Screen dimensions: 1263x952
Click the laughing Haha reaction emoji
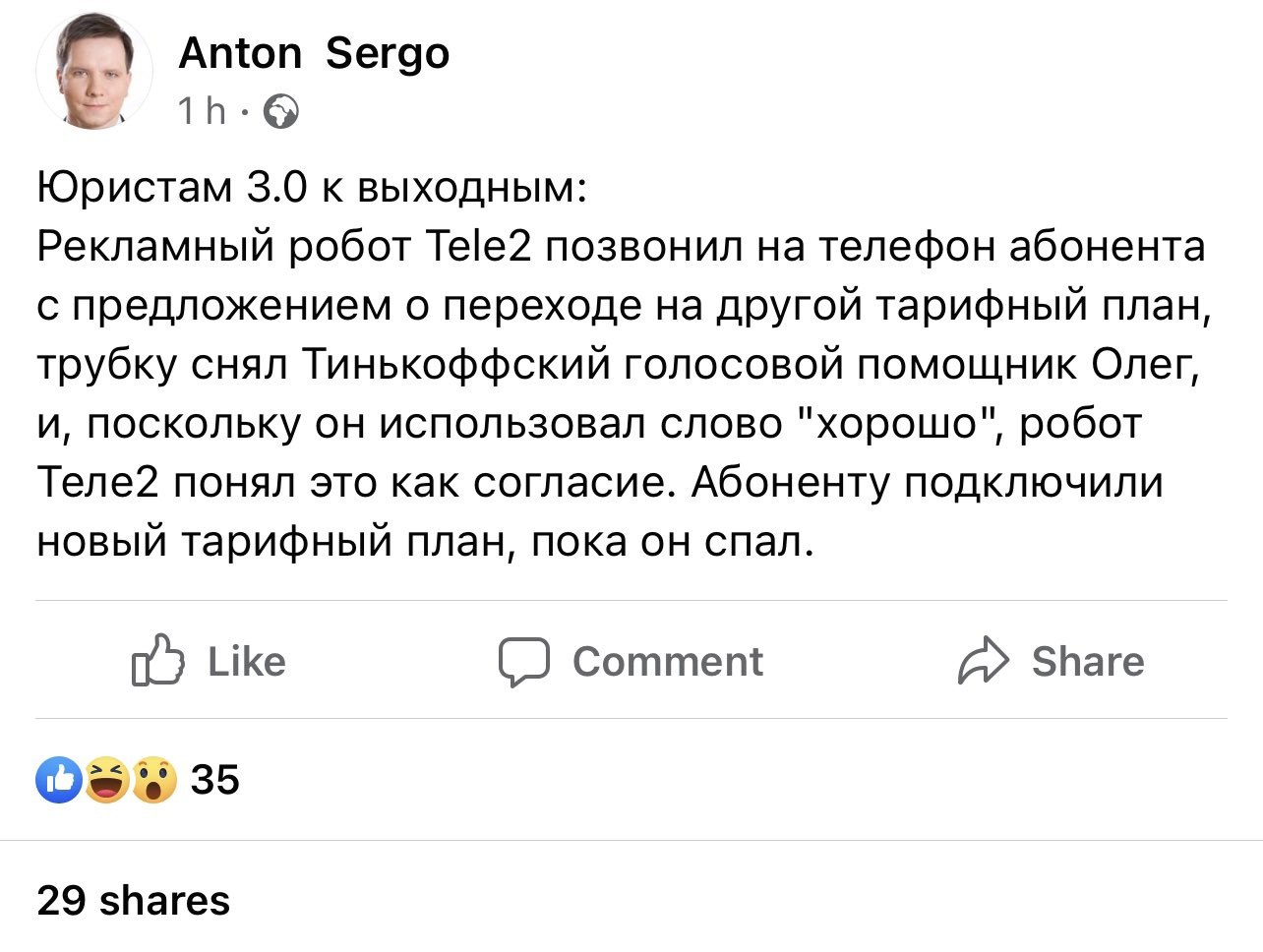pyautogui.click(x=106, y=780)
